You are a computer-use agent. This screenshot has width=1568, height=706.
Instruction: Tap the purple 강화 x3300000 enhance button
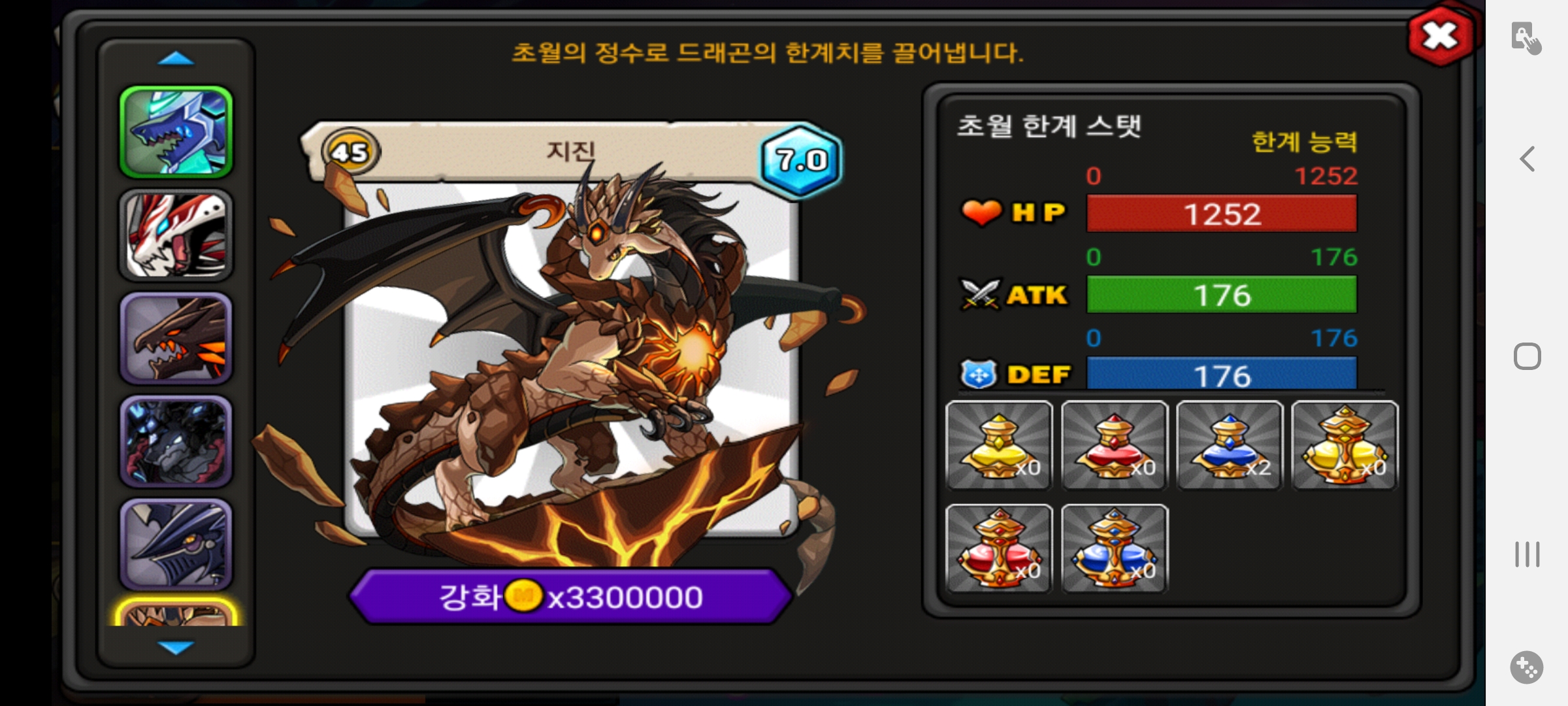[570, 597]
